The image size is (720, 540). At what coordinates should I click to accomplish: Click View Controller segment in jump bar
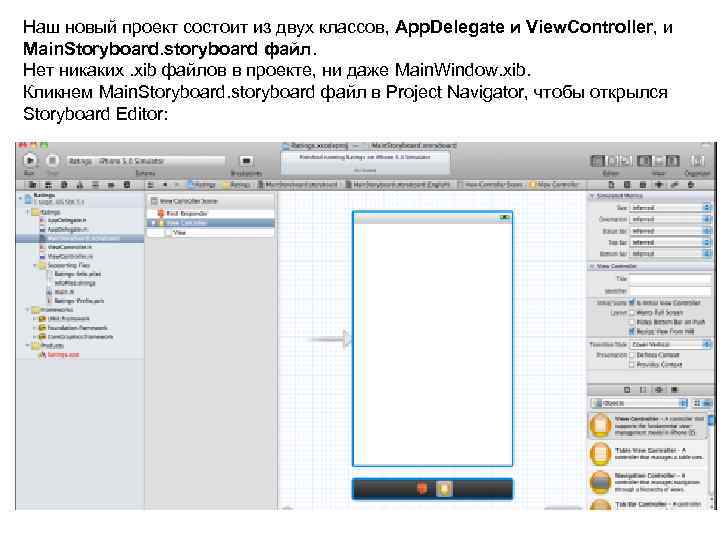point(554,185)
